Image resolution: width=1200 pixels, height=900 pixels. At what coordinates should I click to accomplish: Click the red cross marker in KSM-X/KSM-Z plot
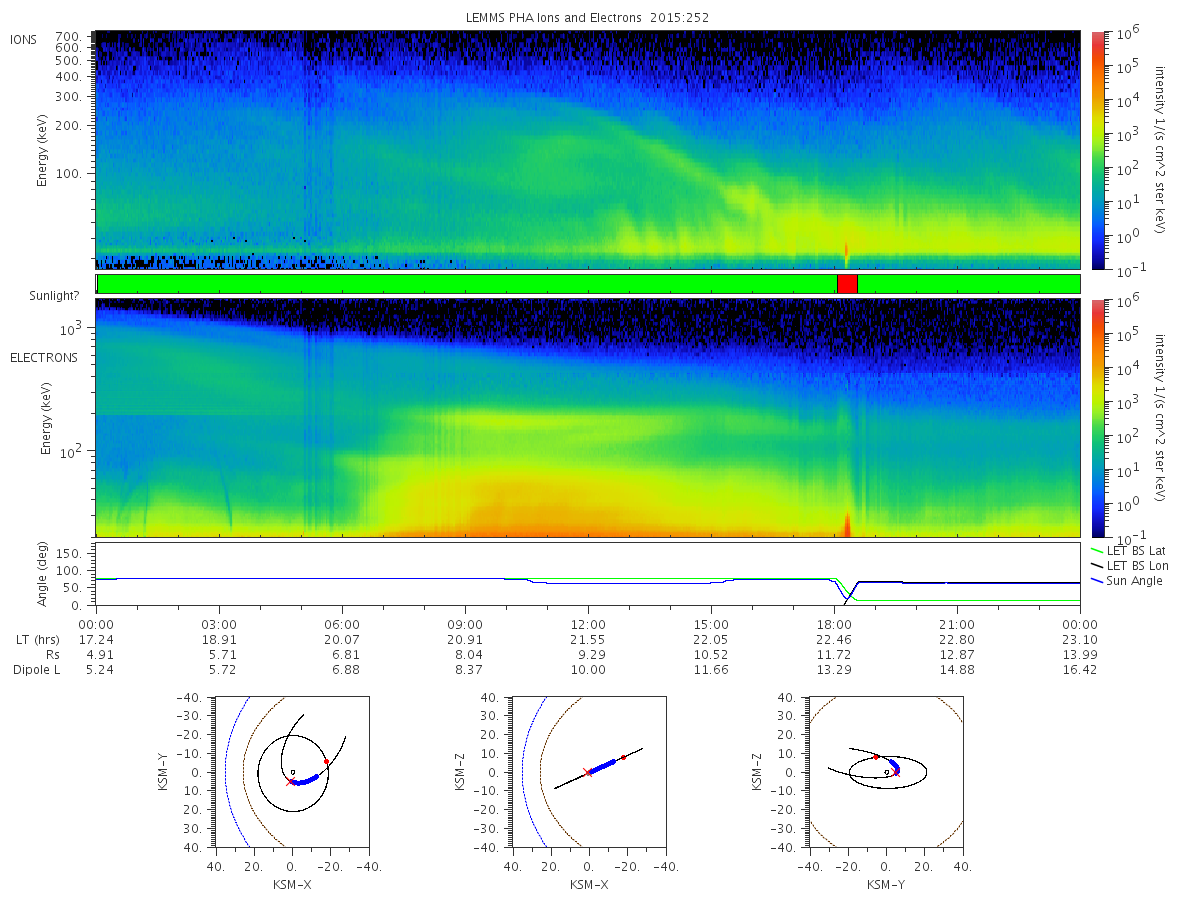click(588, 772)
